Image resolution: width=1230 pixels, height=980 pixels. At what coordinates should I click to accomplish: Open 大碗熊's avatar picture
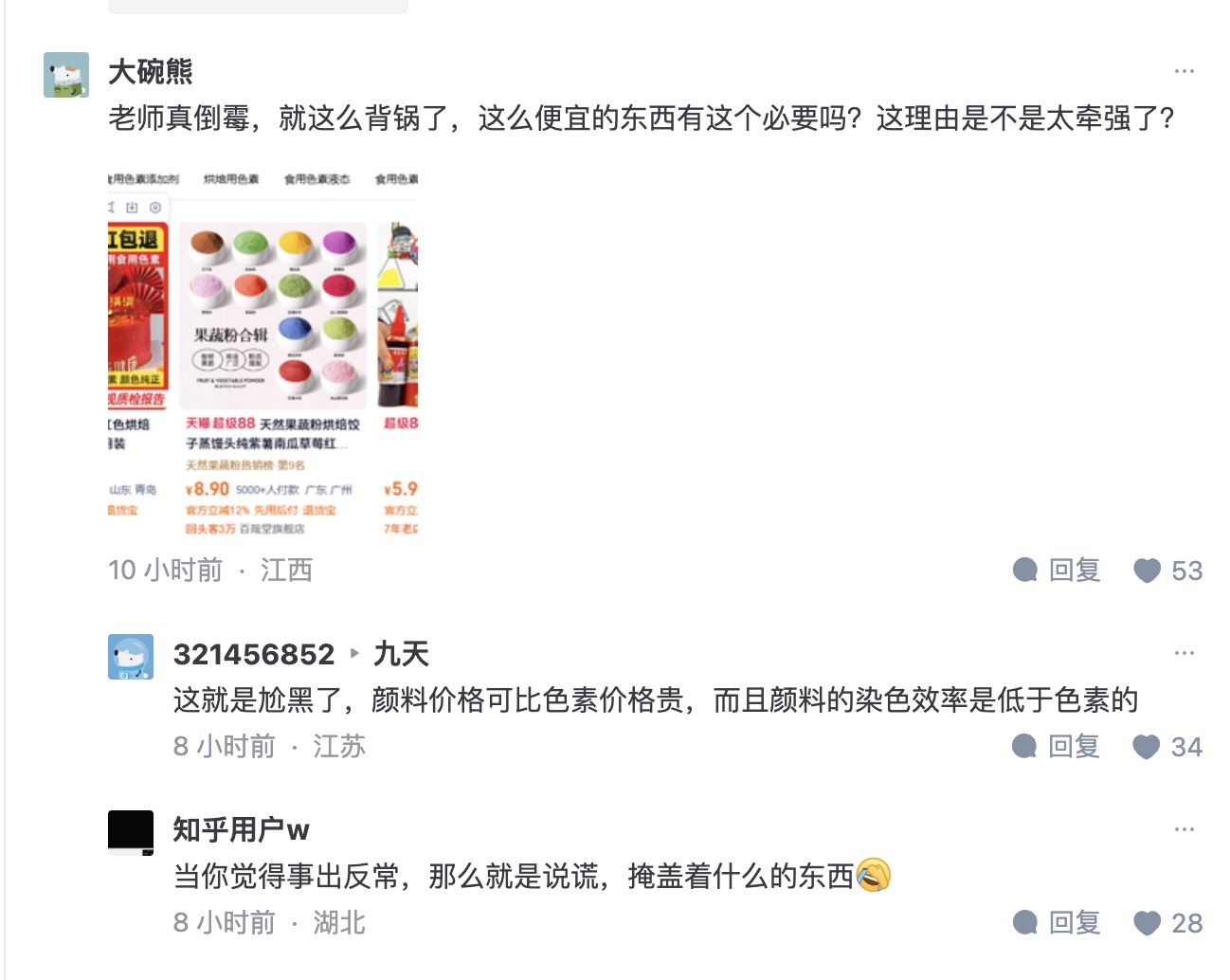tap(66, 75)
